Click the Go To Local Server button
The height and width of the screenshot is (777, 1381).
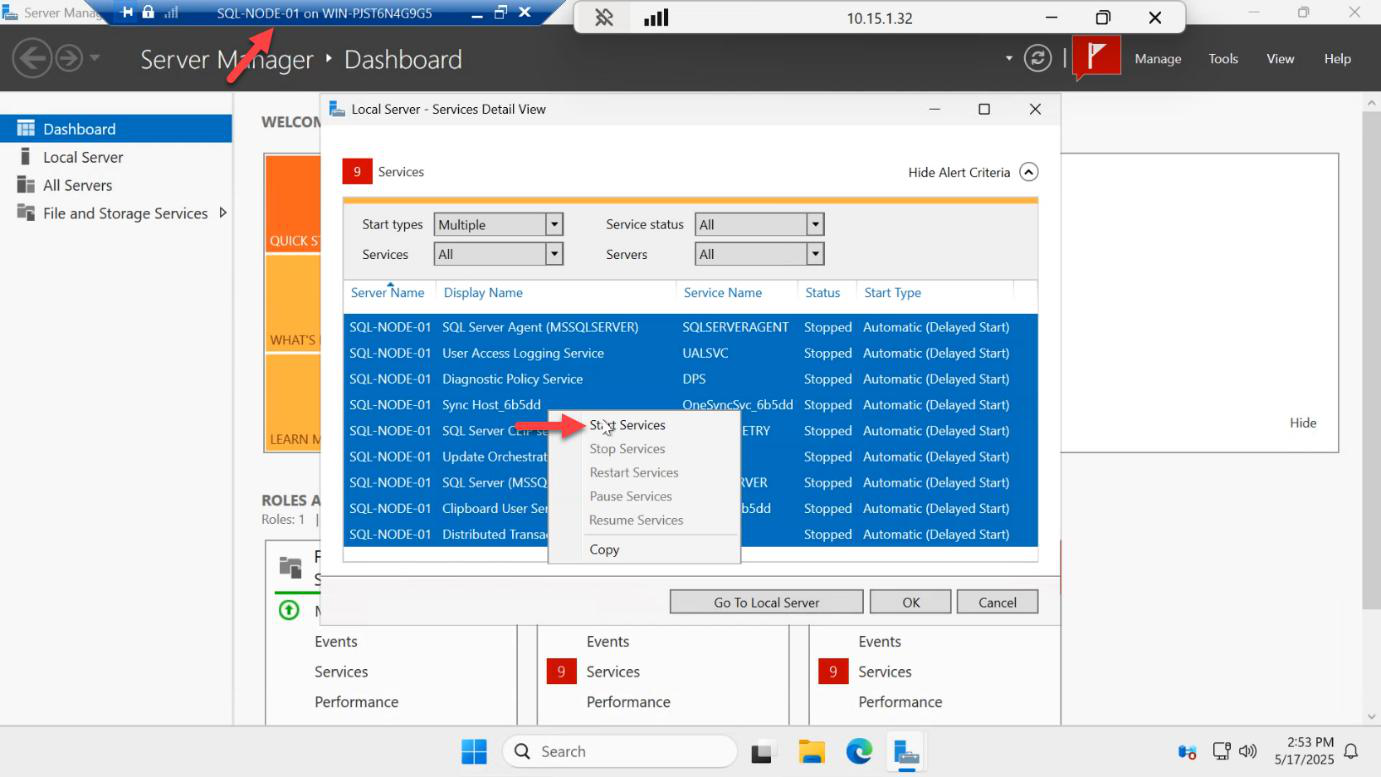[766, 602]
